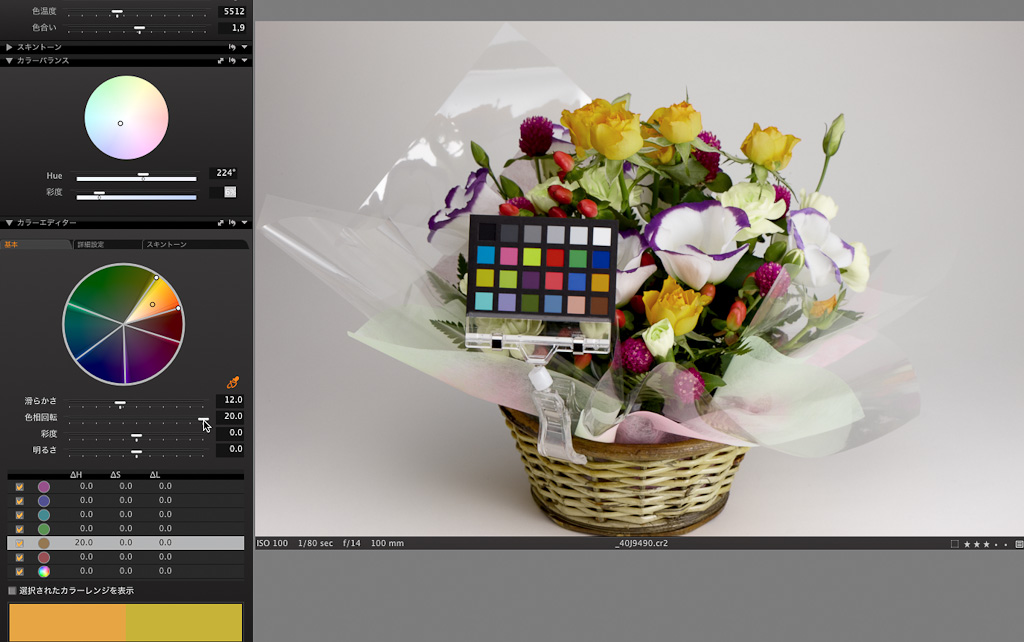Open the カラーエディター panel options dropdown

tap(245, 223)
